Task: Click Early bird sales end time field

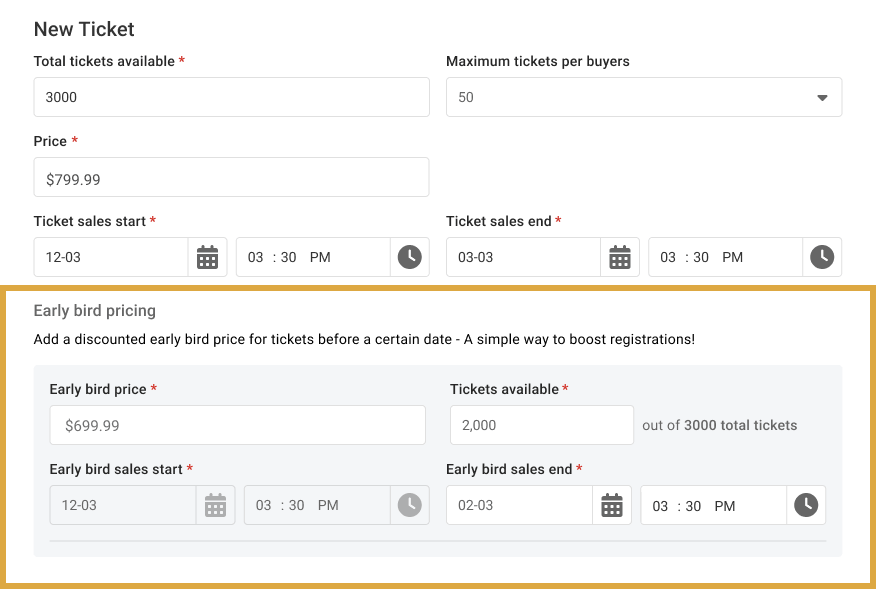Action: [x=712, y=505]
